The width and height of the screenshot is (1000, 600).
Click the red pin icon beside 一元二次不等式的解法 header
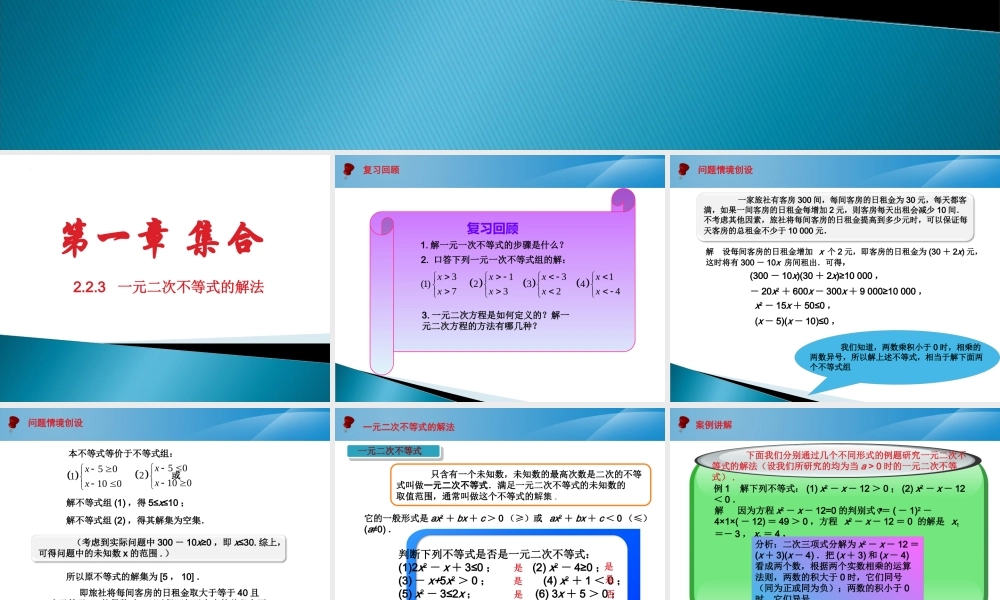click(x=349, y=423)
